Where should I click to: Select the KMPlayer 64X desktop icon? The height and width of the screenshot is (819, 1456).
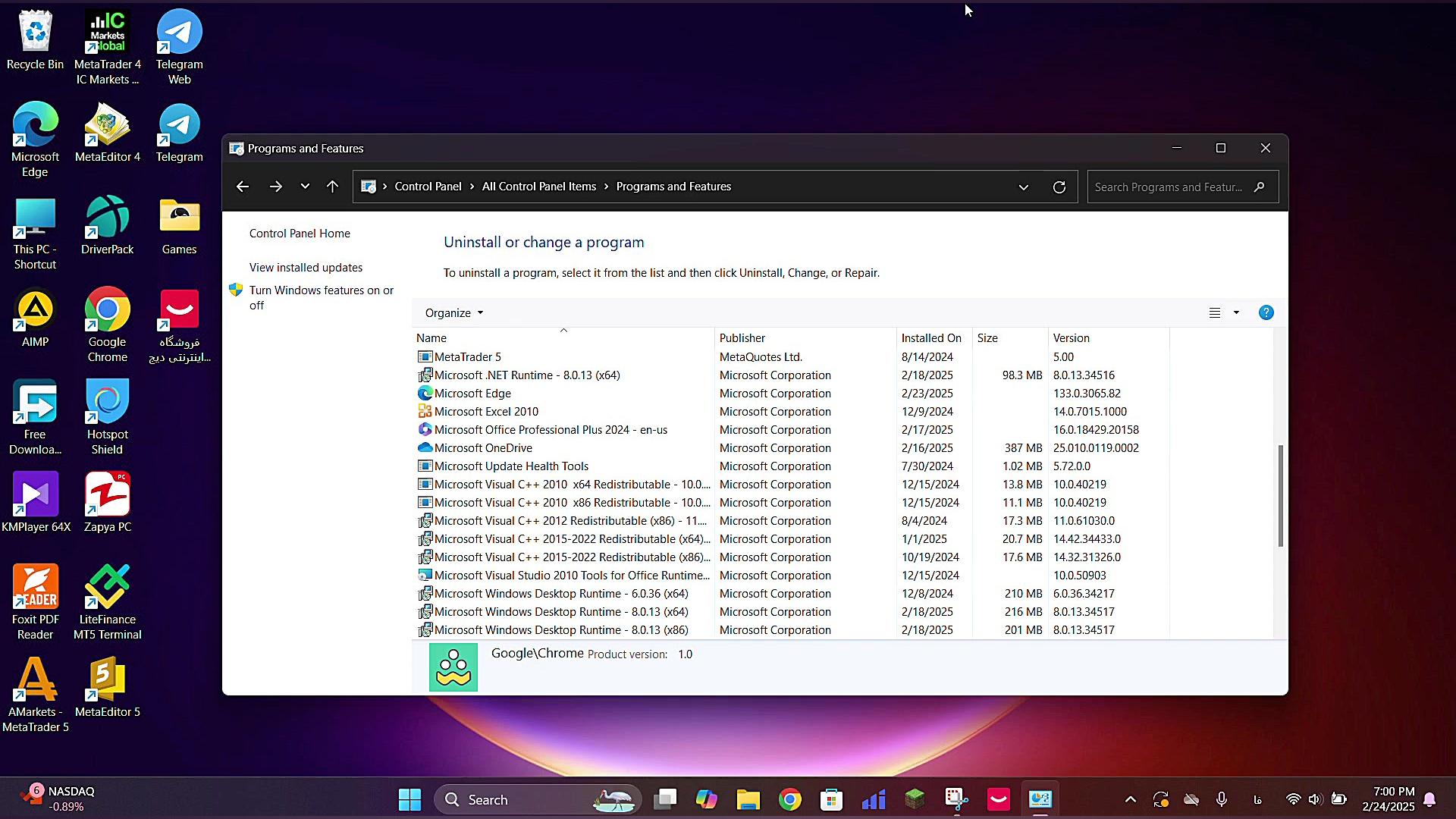(35, 502)
